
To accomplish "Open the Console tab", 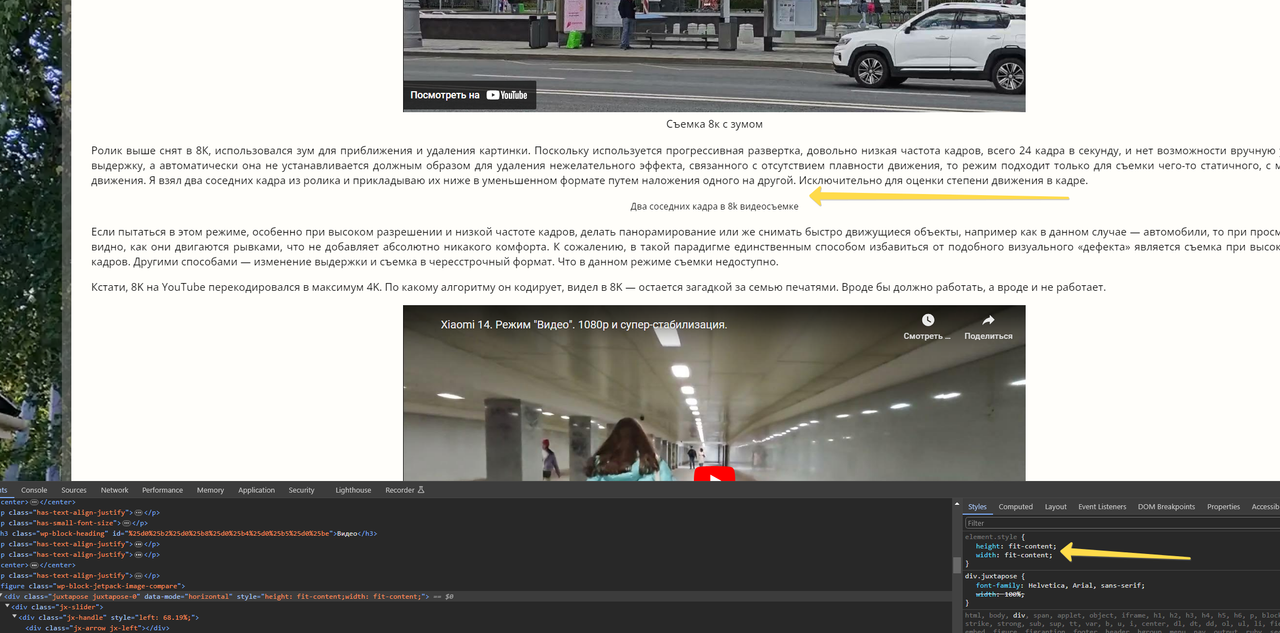I will click(x=34, y=490).
